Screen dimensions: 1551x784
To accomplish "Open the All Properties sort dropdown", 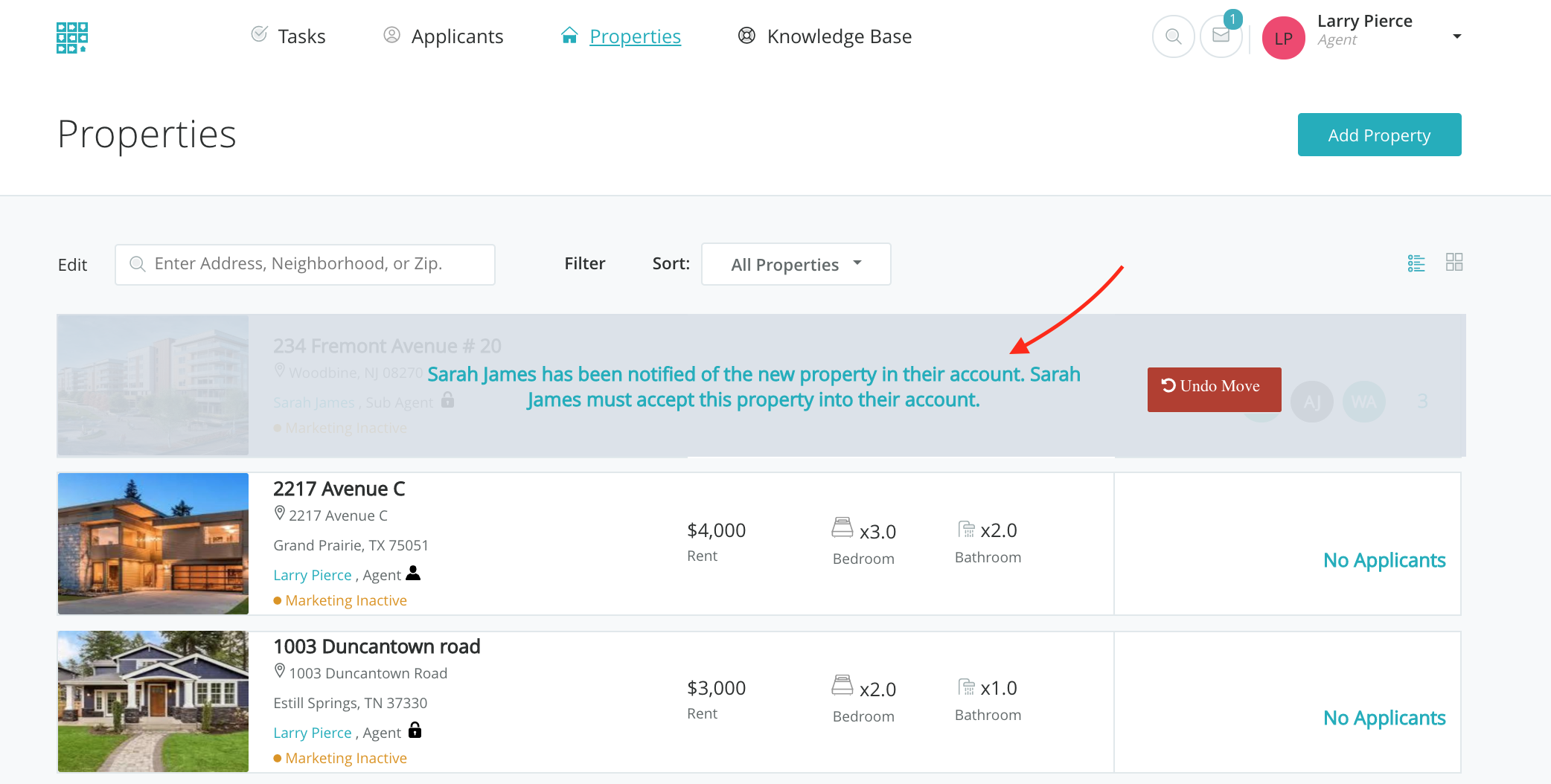I will tap(796, 265).
